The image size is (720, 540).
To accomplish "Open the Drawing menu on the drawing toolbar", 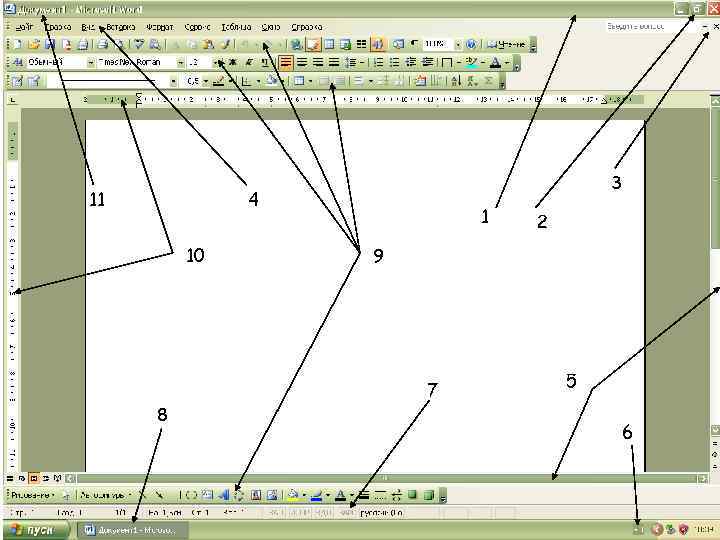I will click(x=32, y=495).
